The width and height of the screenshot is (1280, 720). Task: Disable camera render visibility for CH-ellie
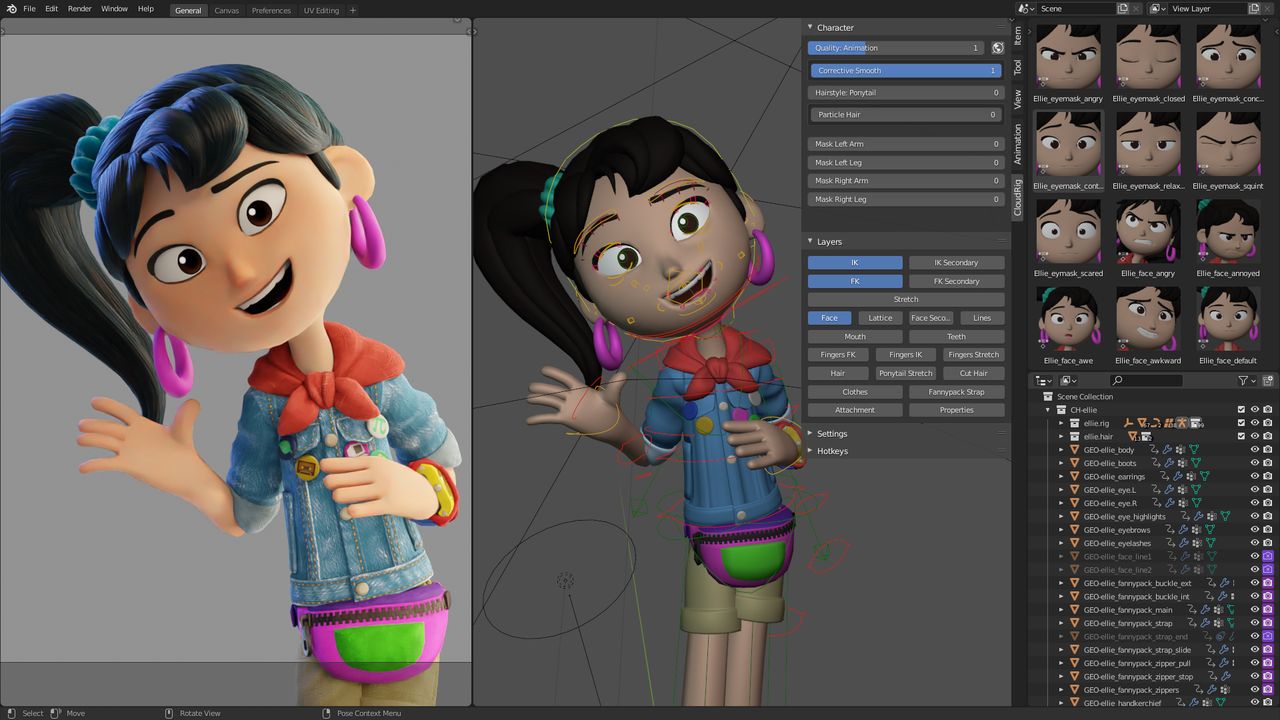pos(1268,409)
